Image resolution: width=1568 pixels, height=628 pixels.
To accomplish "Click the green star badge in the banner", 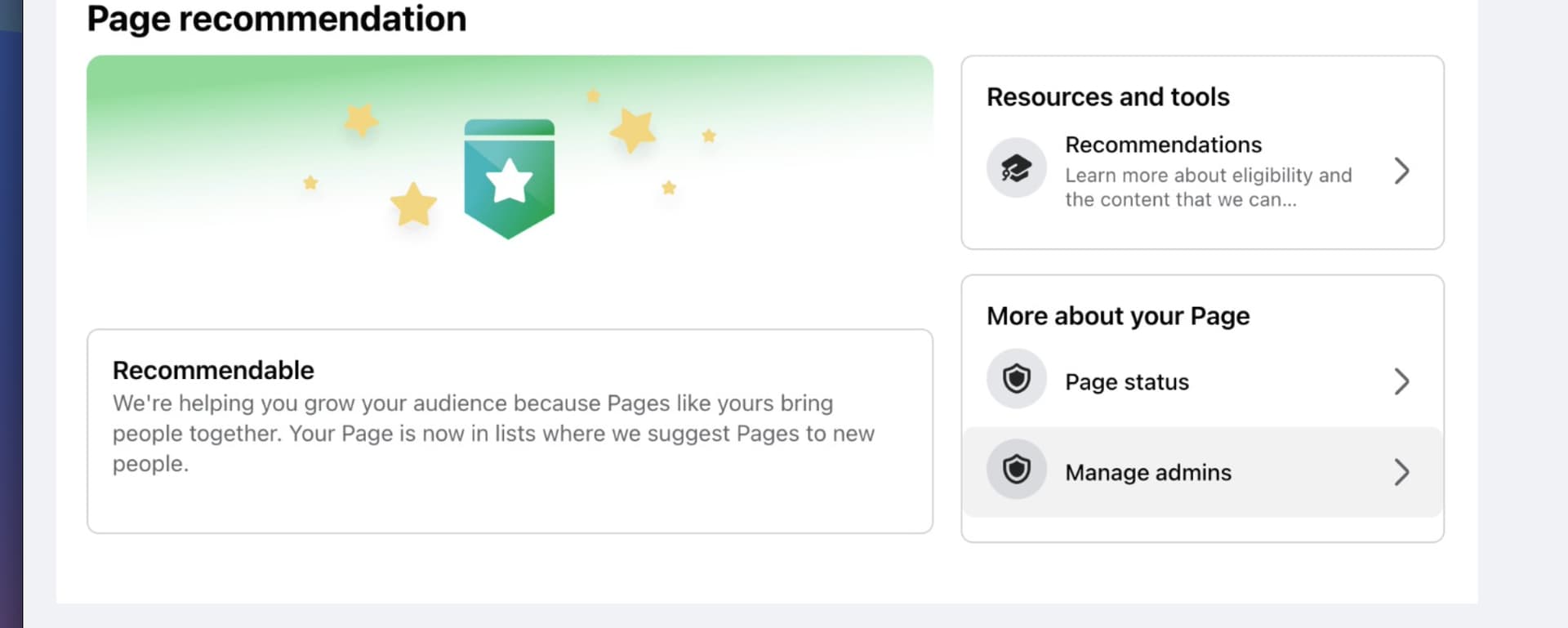I will coord(509,179).
